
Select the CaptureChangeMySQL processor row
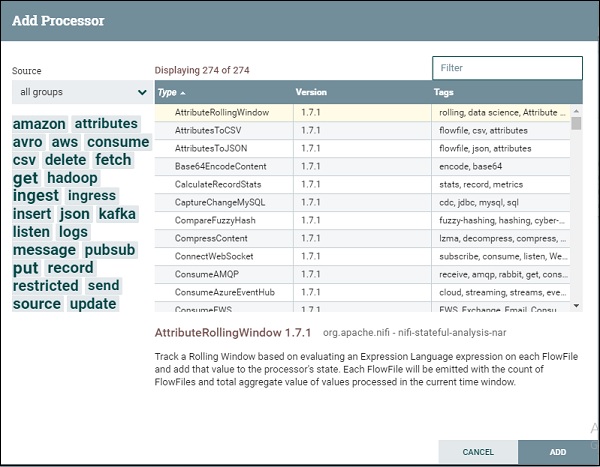click(218, 203)
